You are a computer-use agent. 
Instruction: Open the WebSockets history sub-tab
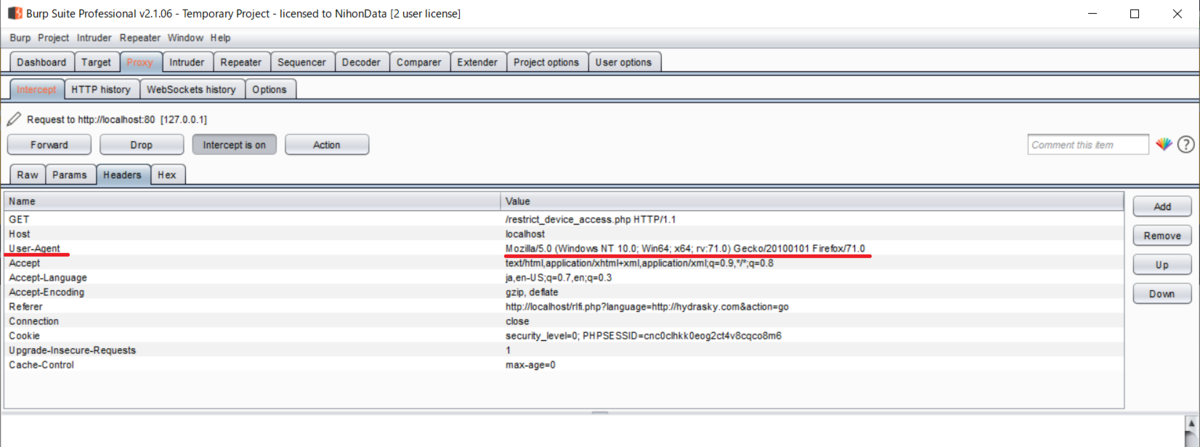(191, 89)
